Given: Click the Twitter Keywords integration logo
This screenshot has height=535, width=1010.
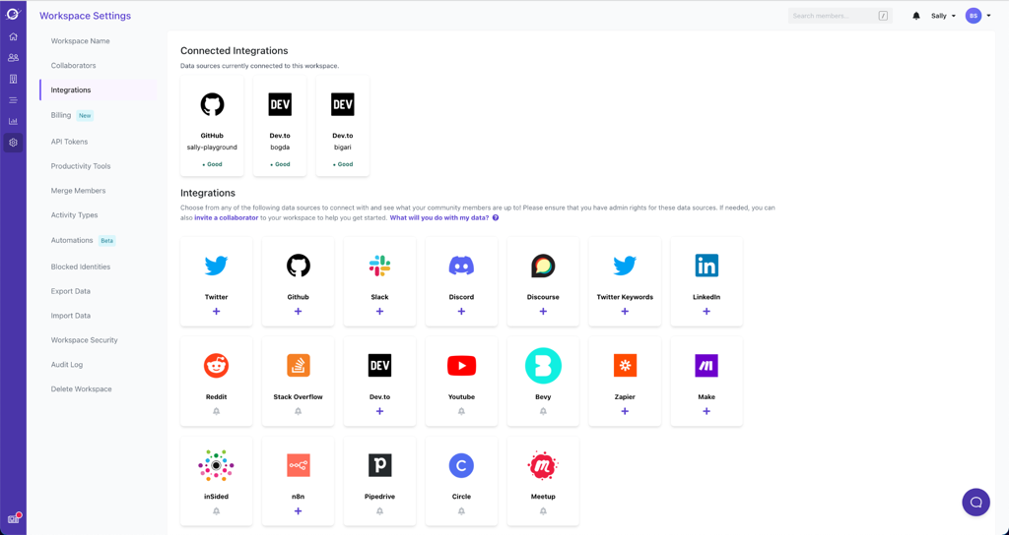Looking at the screenshot, I should (625, 265).
